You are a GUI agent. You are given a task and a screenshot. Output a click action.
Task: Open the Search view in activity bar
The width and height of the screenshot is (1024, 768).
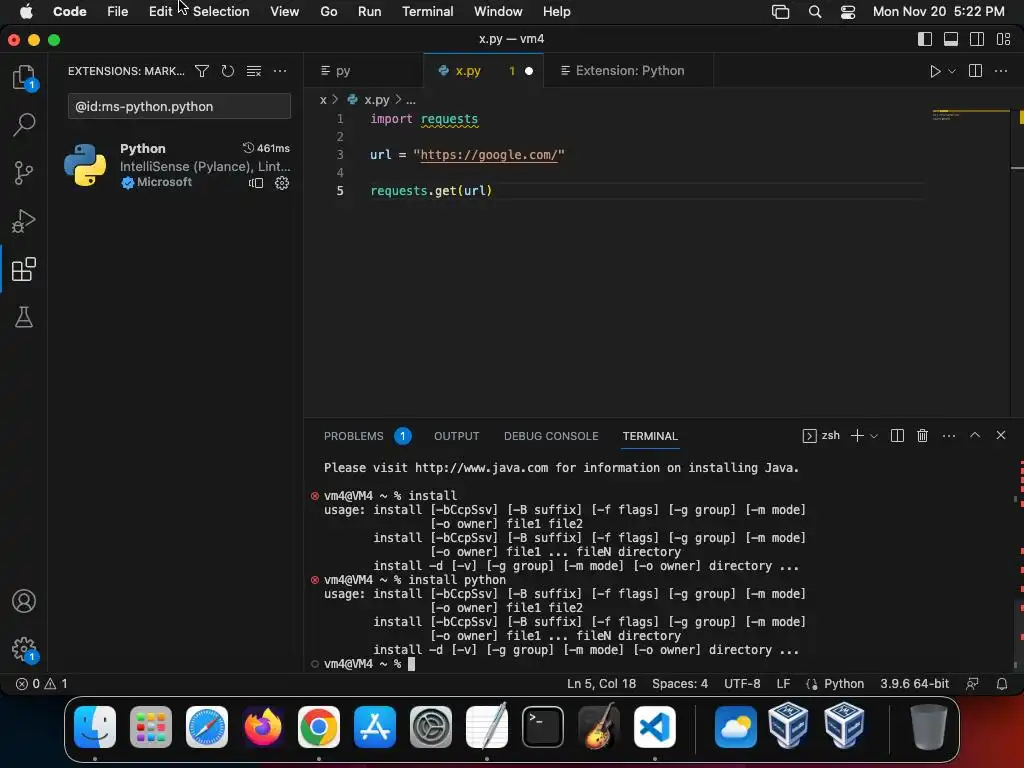click(24, 124)
